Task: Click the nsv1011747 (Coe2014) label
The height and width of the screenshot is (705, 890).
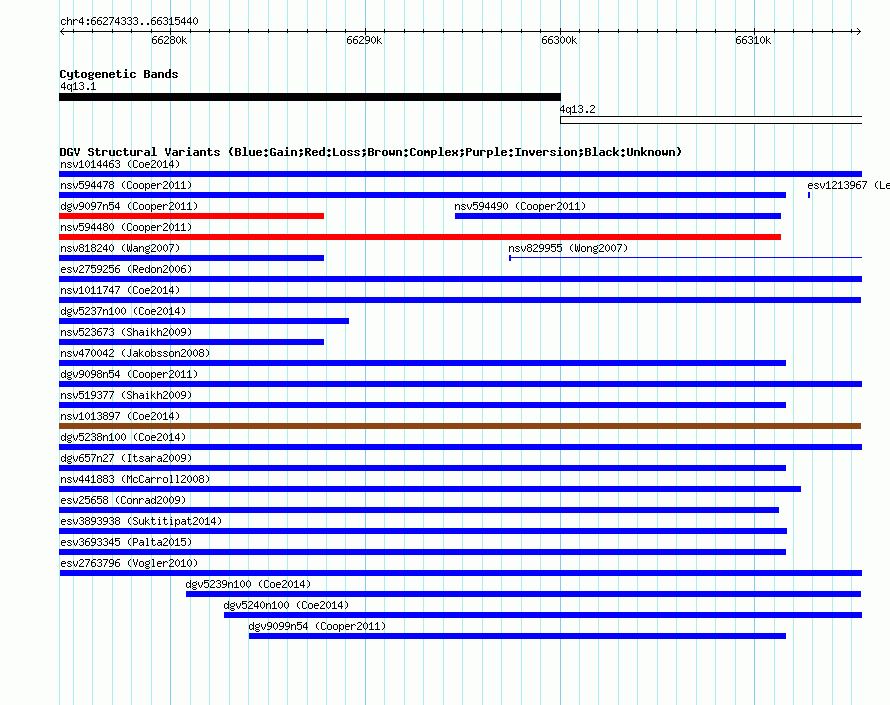Action: tap(120, 291)
